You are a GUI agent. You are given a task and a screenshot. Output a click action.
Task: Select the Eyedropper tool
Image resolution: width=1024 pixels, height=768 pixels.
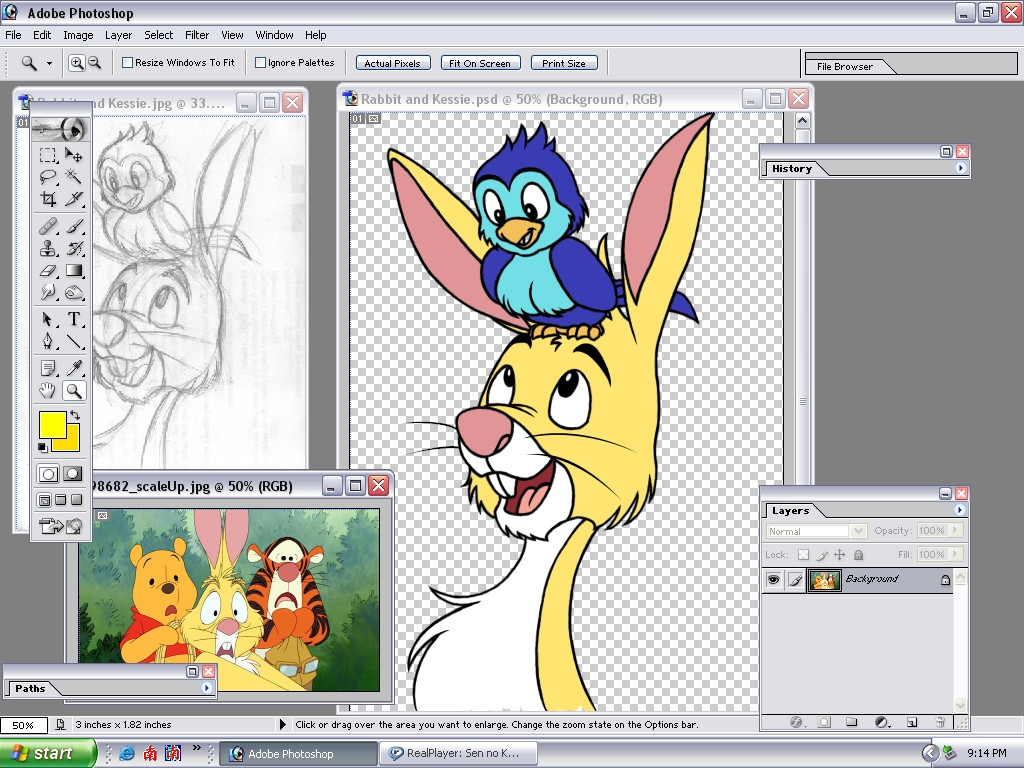pyautogui.click(x=74, y=368)
